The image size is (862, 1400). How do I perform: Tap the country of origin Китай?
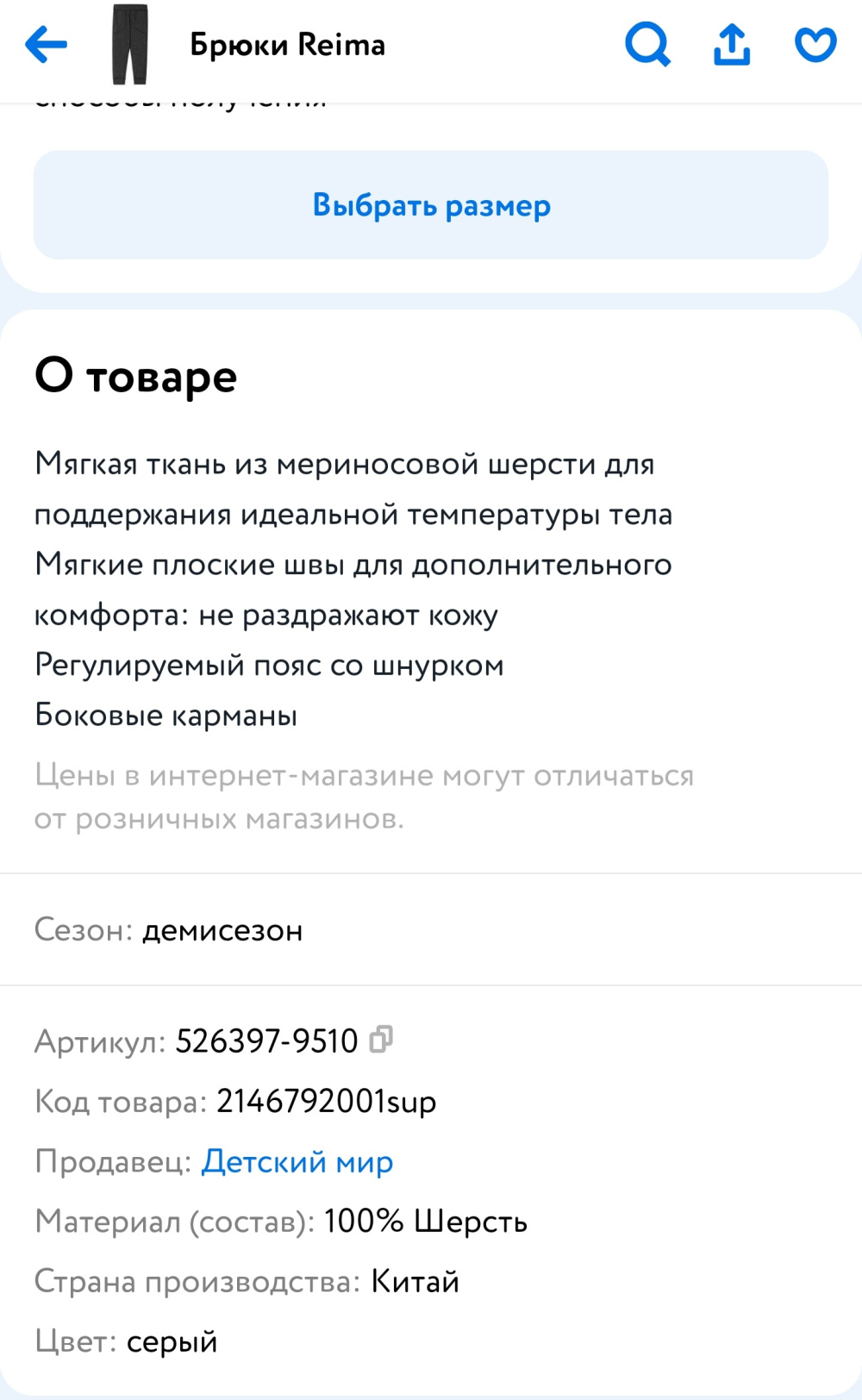[x=415, y=1281]
